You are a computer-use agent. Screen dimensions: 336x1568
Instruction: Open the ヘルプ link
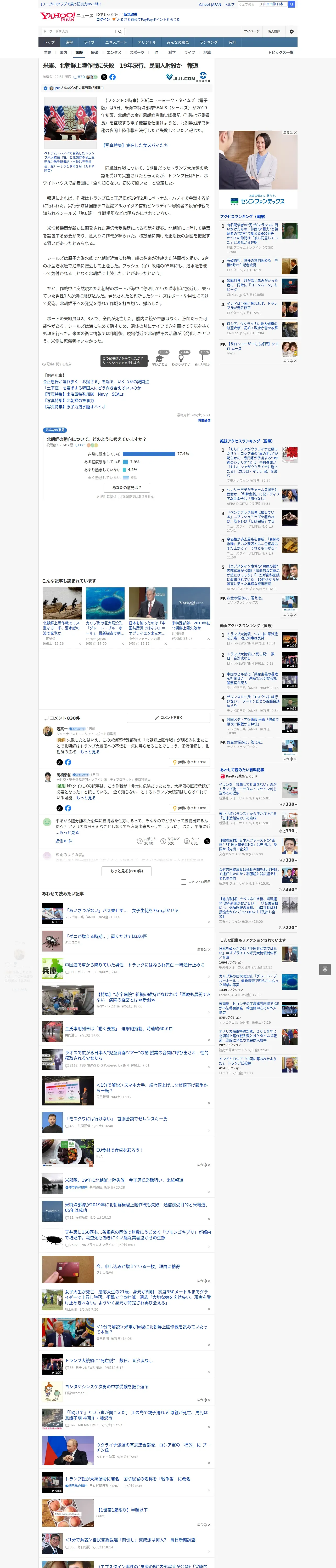point(229,4)
